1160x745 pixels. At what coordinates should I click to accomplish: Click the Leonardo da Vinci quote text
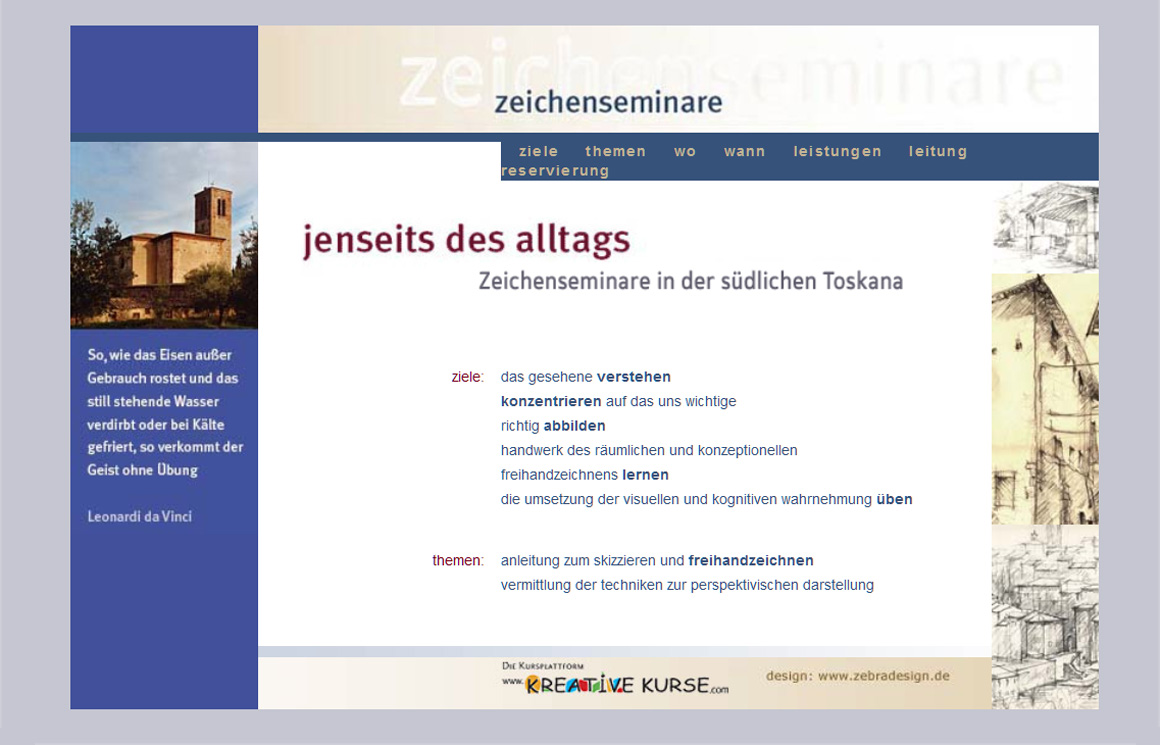[x=165, y=412]
